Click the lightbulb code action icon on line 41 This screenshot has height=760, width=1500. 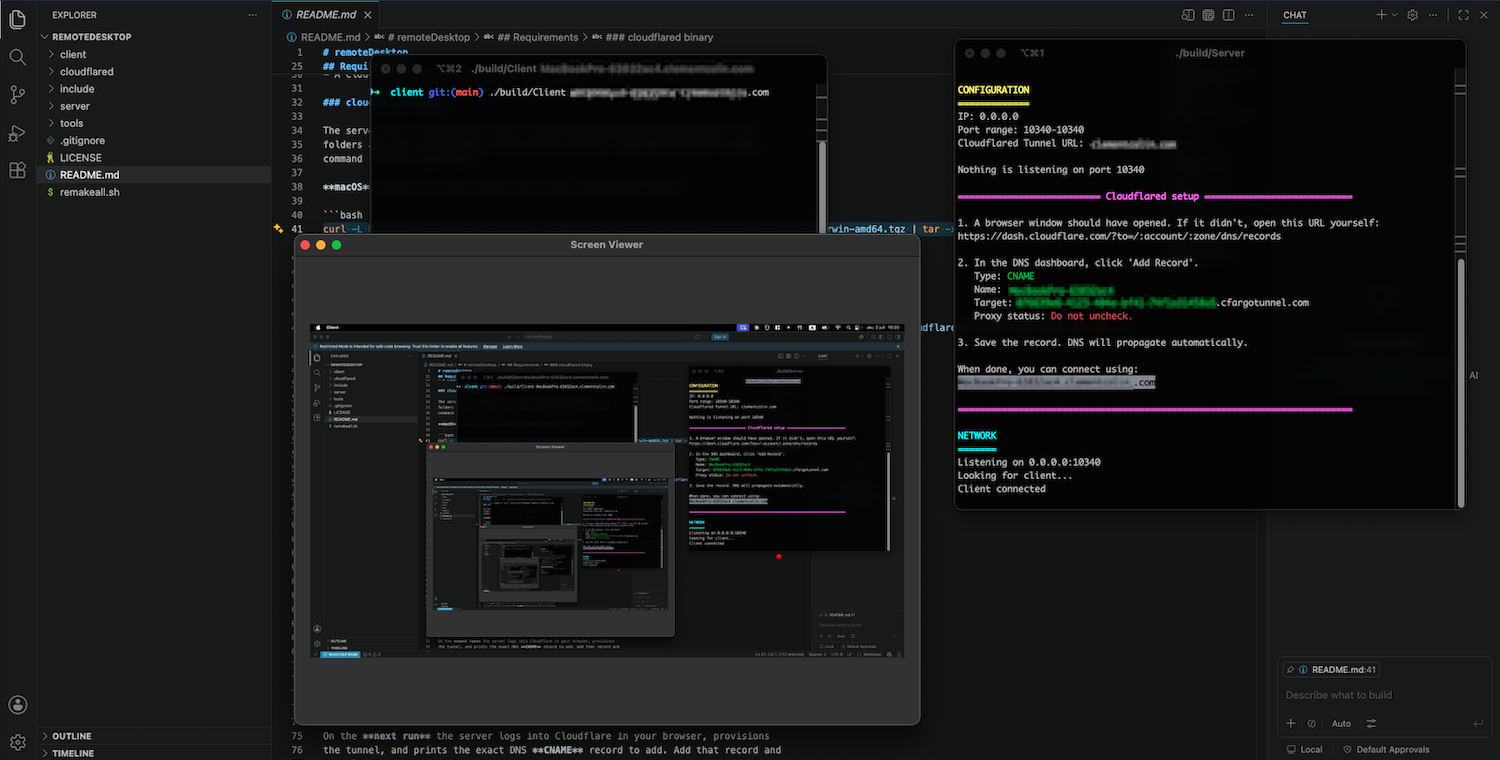point(279,229)
